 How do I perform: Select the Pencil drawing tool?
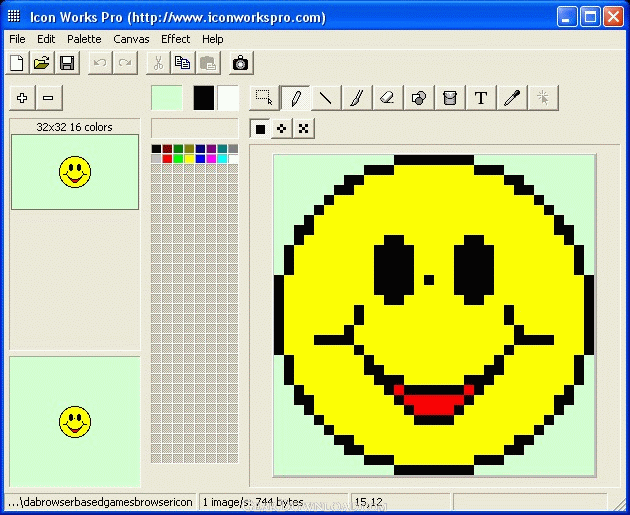[x=295, y=98]
